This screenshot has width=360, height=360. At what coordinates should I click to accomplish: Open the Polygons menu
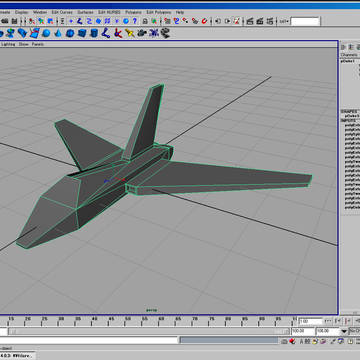133,12
